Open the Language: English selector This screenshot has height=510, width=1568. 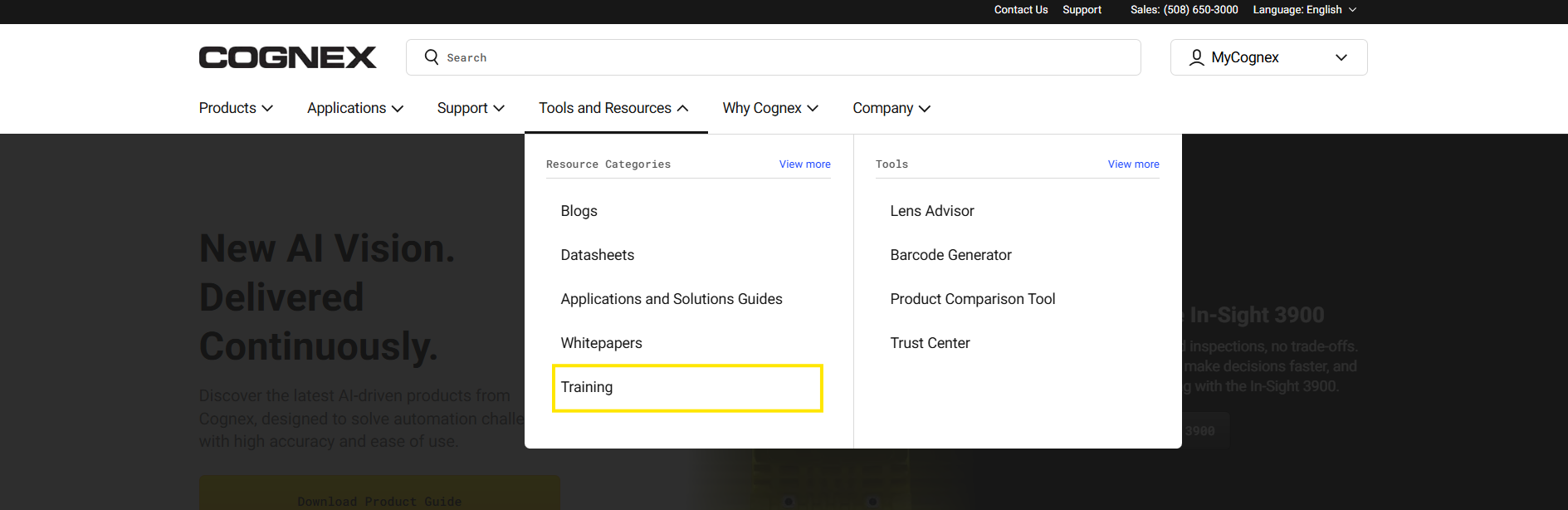[1305, 10]
